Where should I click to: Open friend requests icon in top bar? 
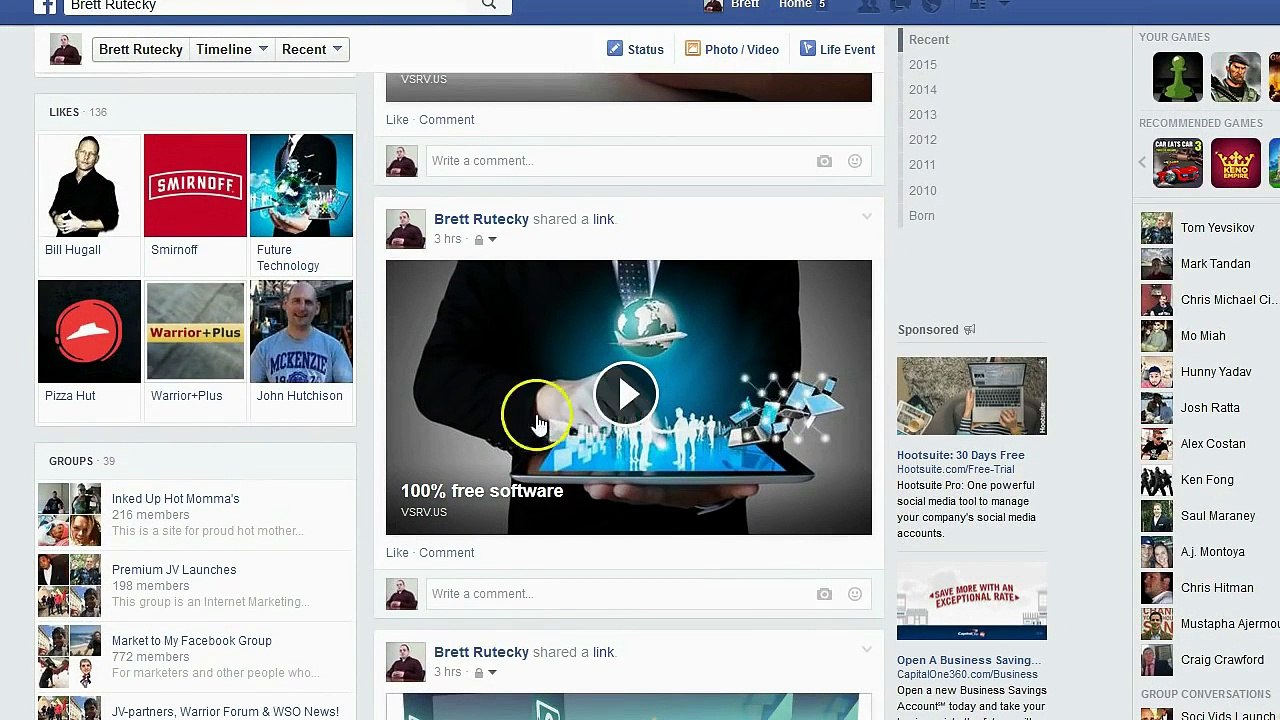[x=868, y=5]
